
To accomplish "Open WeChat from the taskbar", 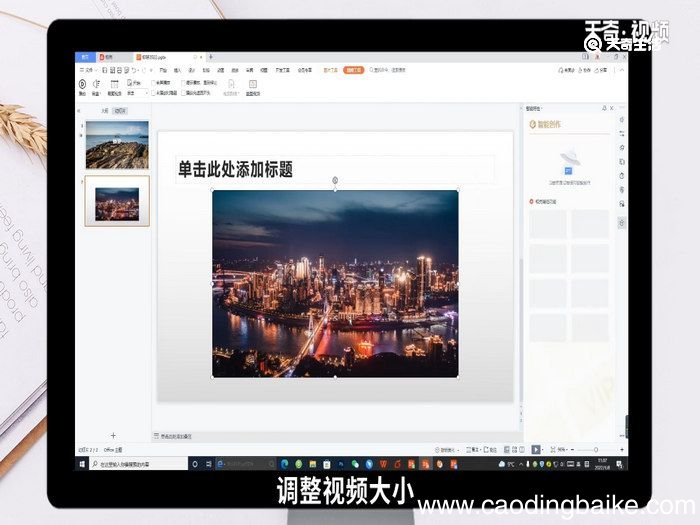I will coord(355,464).
